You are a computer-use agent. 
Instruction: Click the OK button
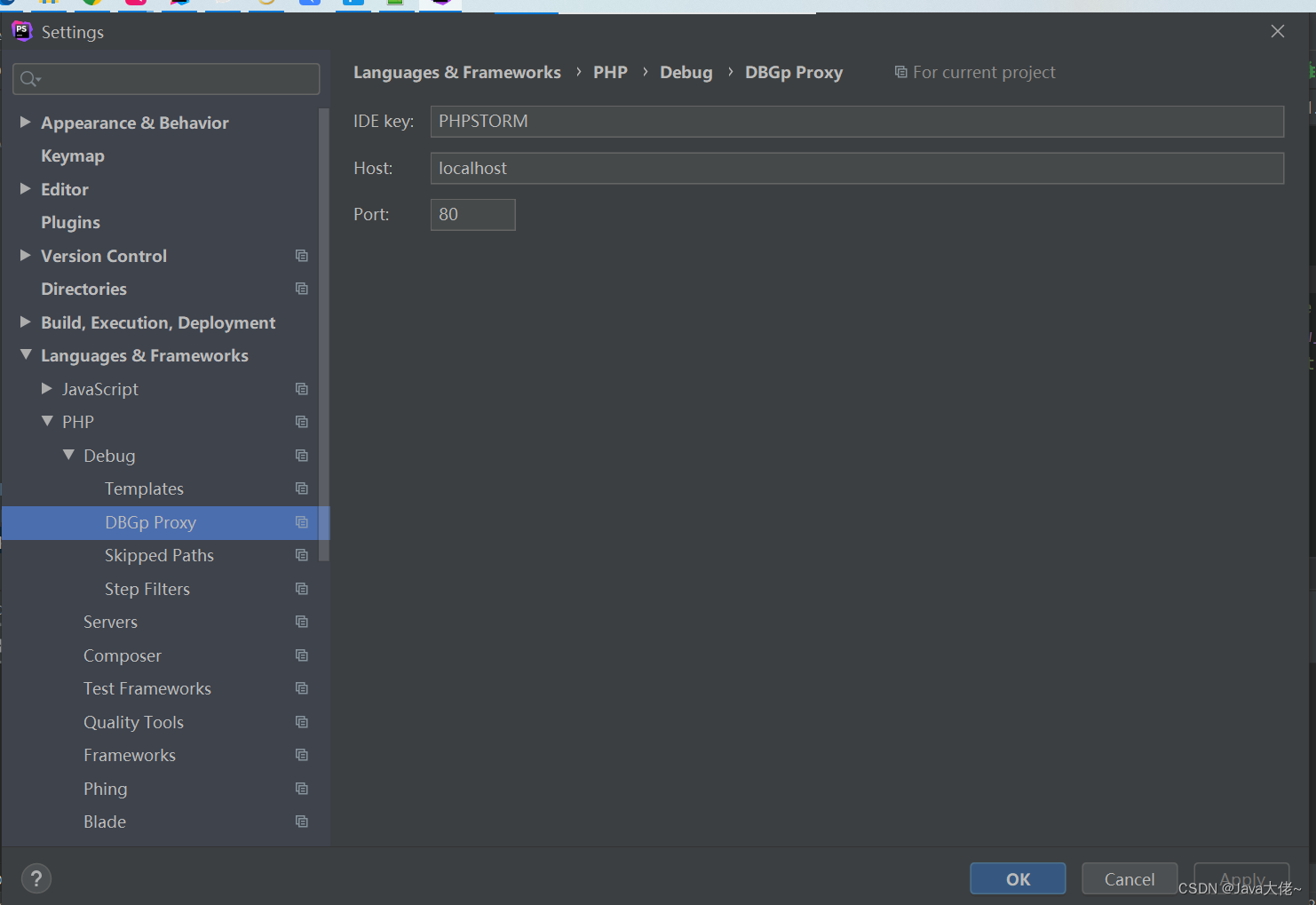pyautogui.click(x=1017, y=878)
